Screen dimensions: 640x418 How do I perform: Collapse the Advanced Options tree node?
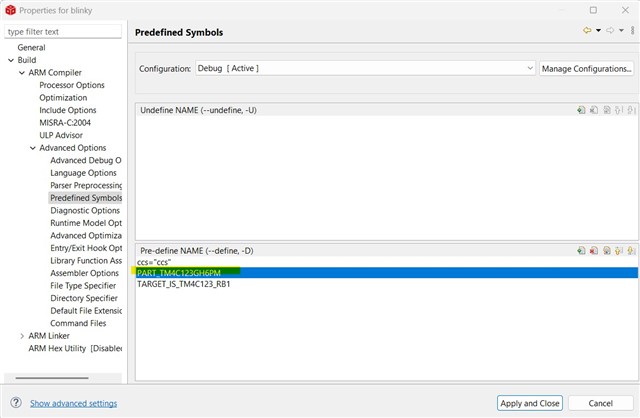pyautogui.click(x=33, y=148)
